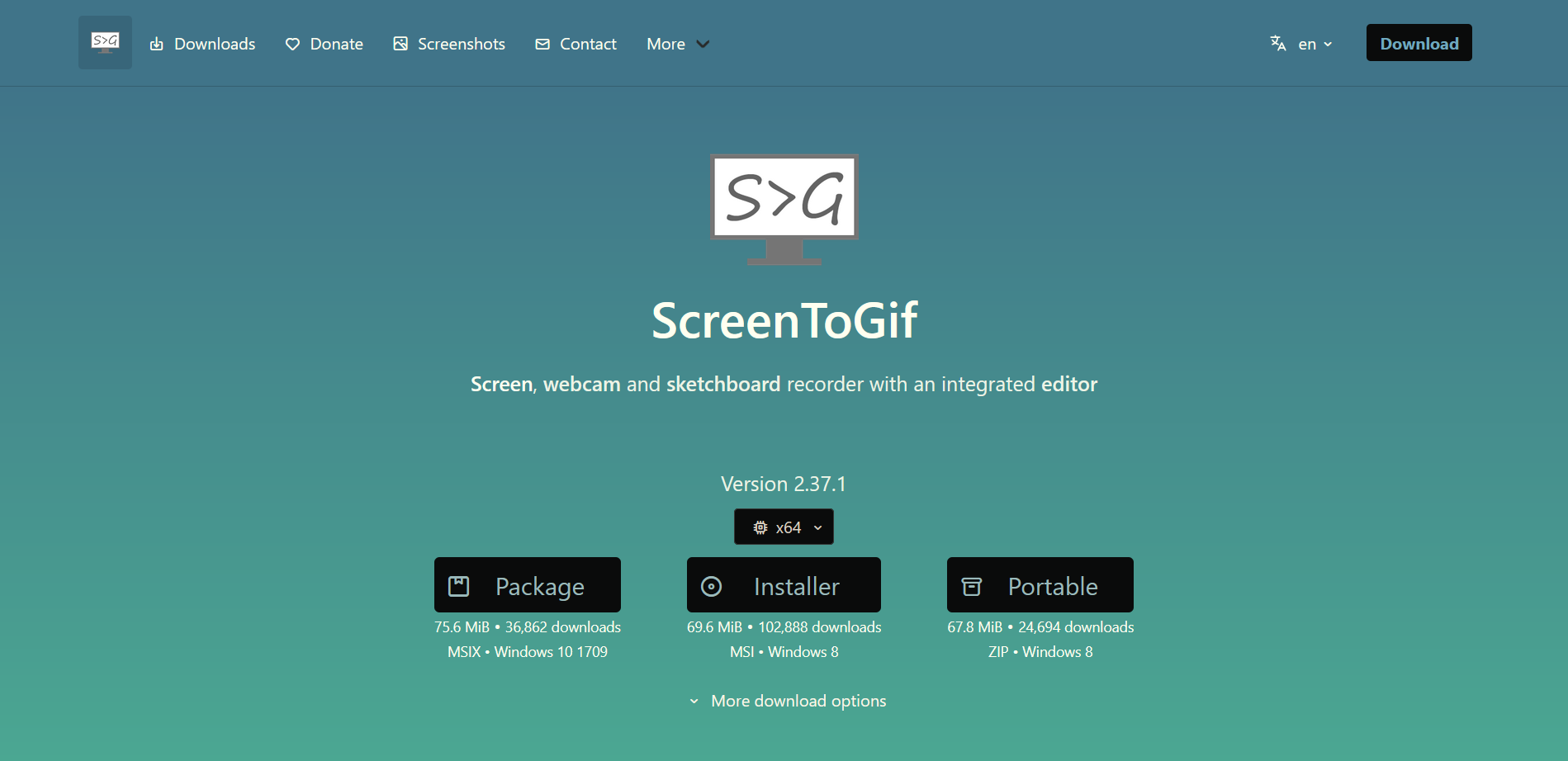This screenshot has height=761, width=1568.
Task: Click the chevron before More download options
Action: point(694,701)
